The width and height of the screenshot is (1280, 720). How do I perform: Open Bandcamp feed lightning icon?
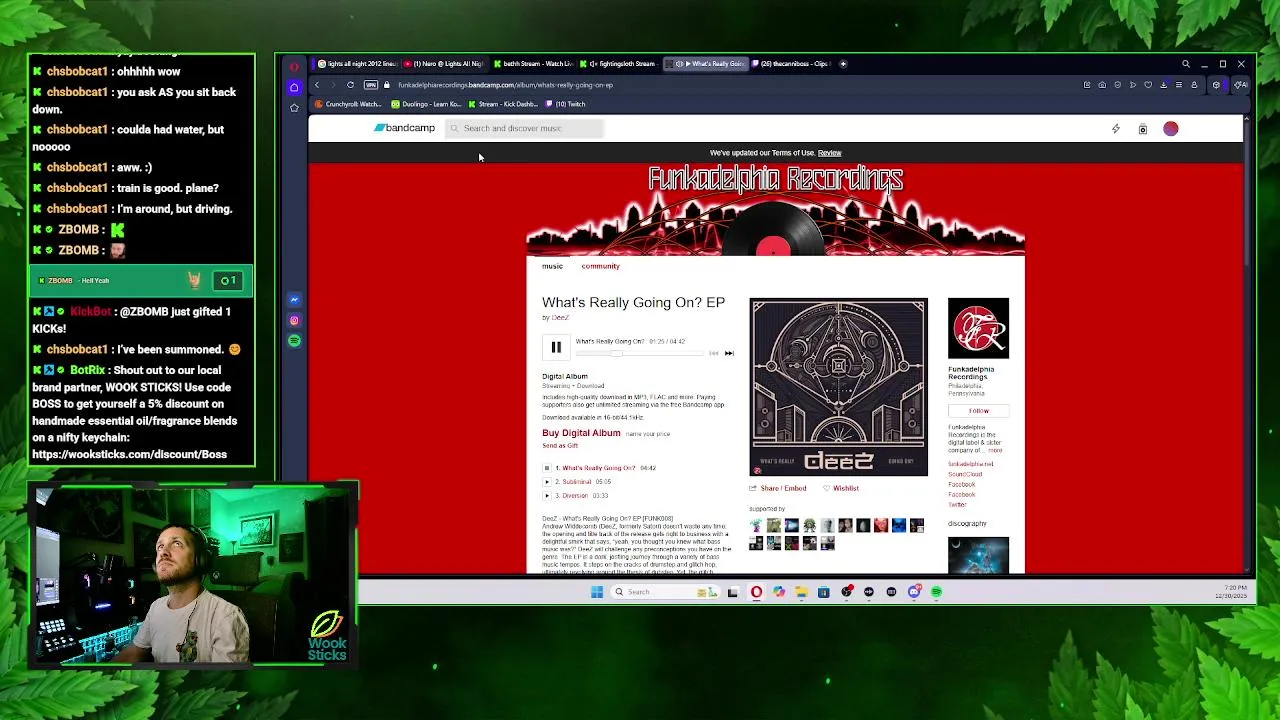1116,129
